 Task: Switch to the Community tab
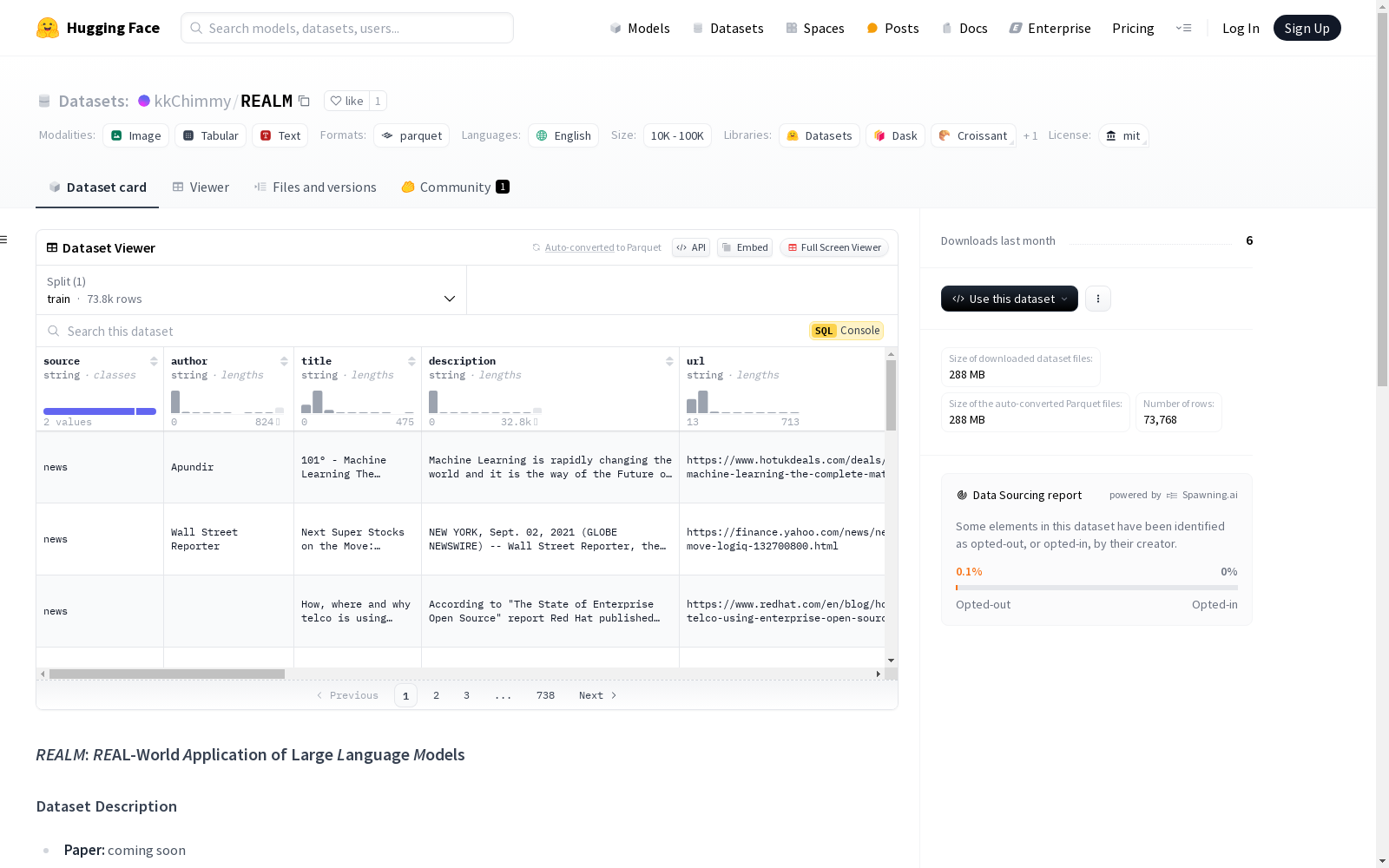pyautogui.click(x=455, y=187)
